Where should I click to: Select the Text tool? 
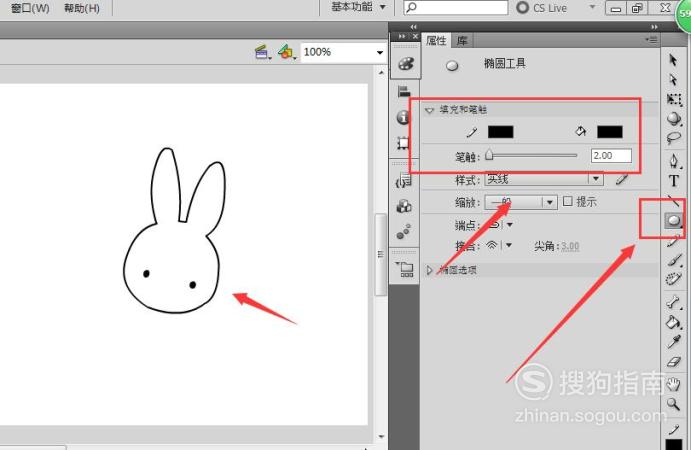[x=673, y=180]
